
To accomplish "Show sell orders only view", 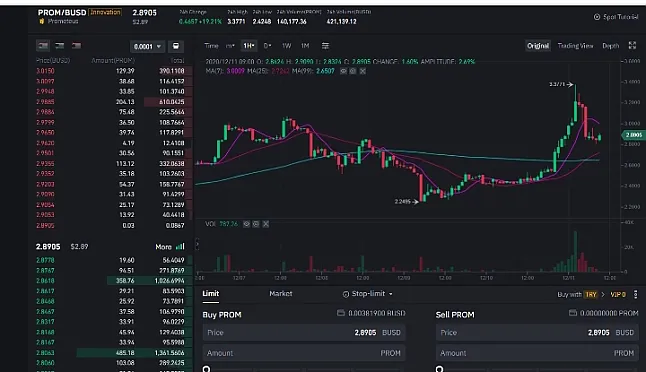I will (x=76, y=46).
